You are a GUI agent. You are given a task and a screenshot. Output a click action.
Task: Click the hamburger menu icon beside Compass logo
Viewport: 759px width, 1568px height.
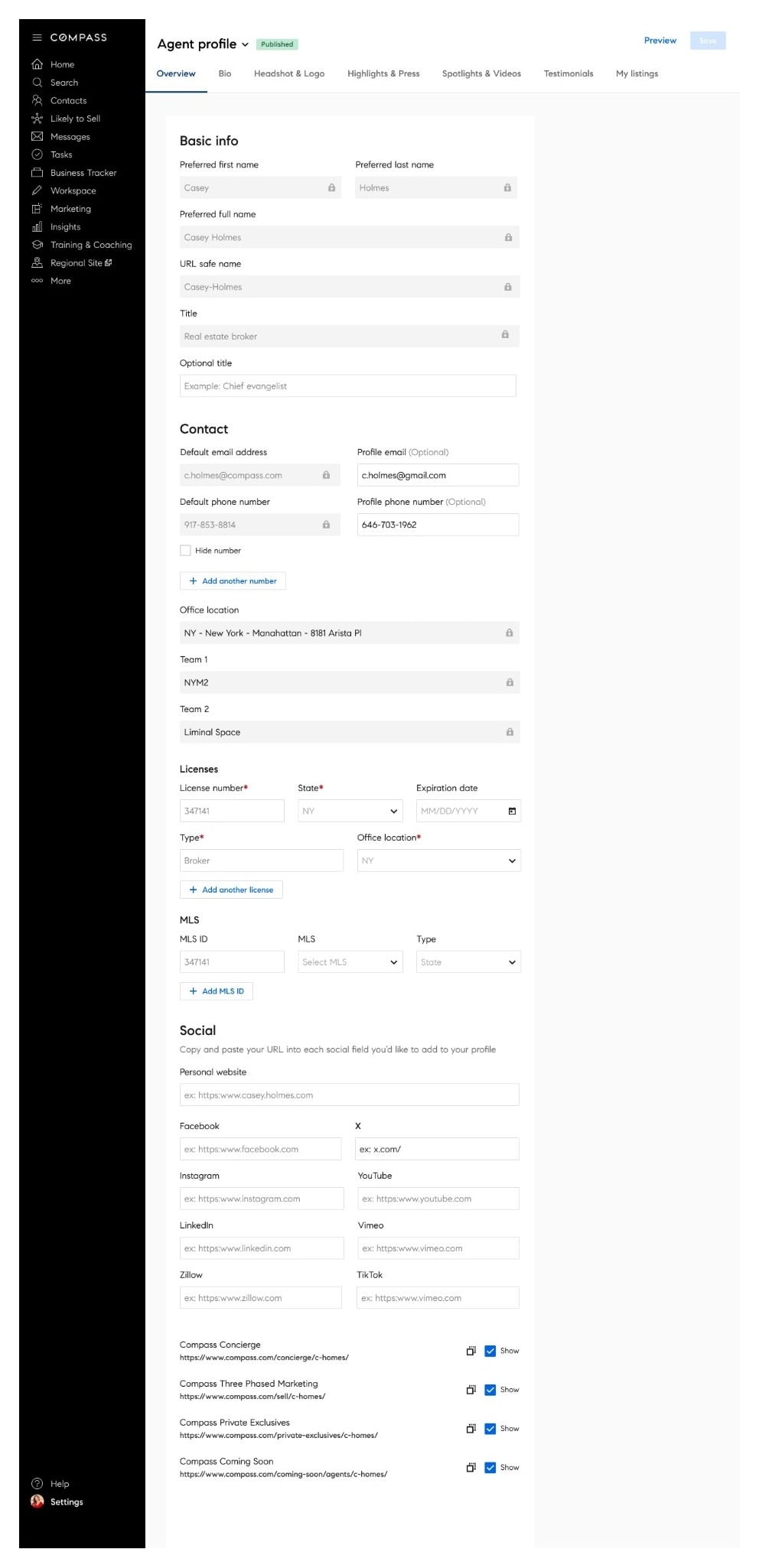coord(37,37)
